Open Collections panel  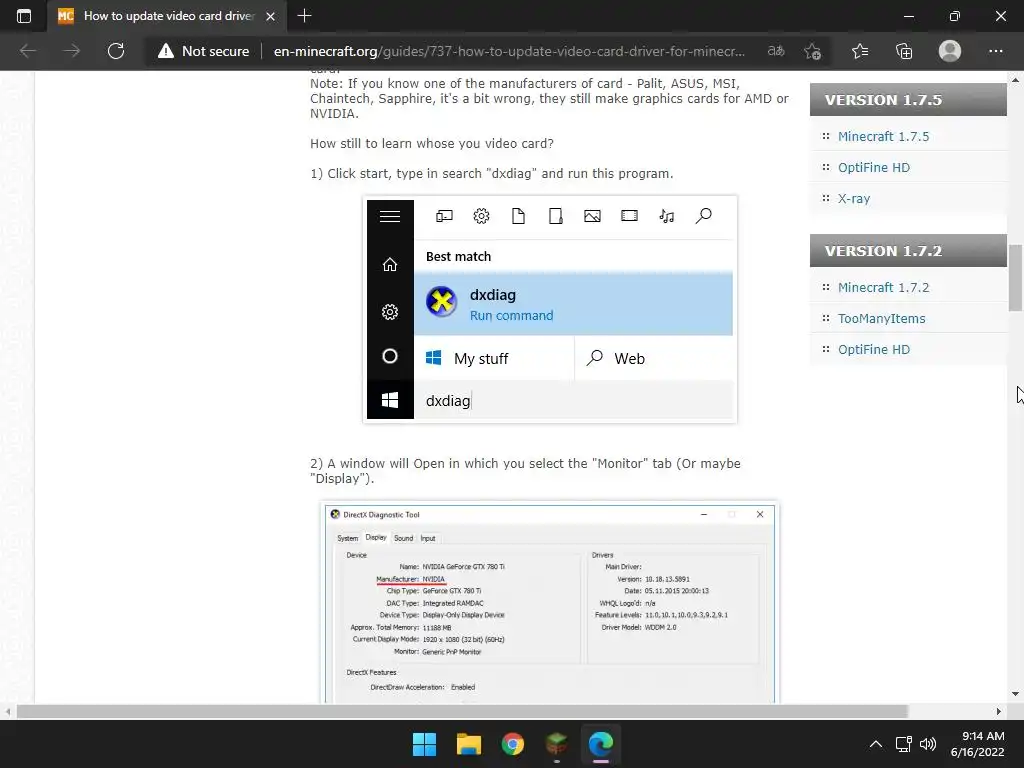904,51
